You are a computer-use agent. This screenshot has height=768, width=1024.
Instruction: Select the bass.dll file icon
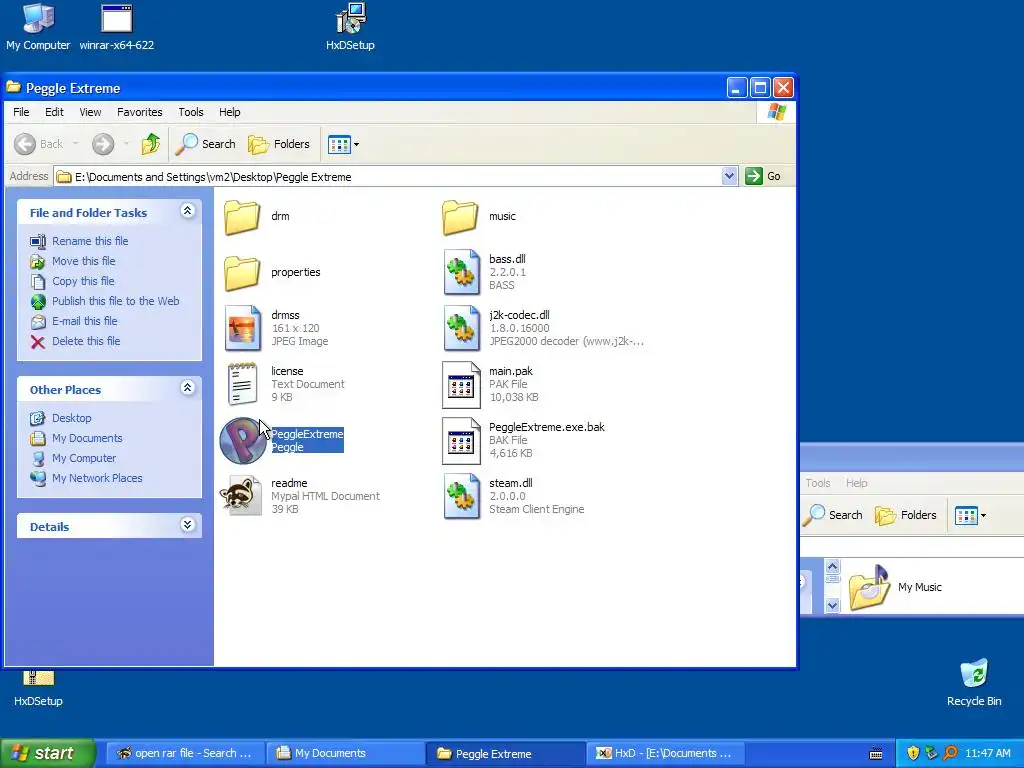(x=461, y=272)
